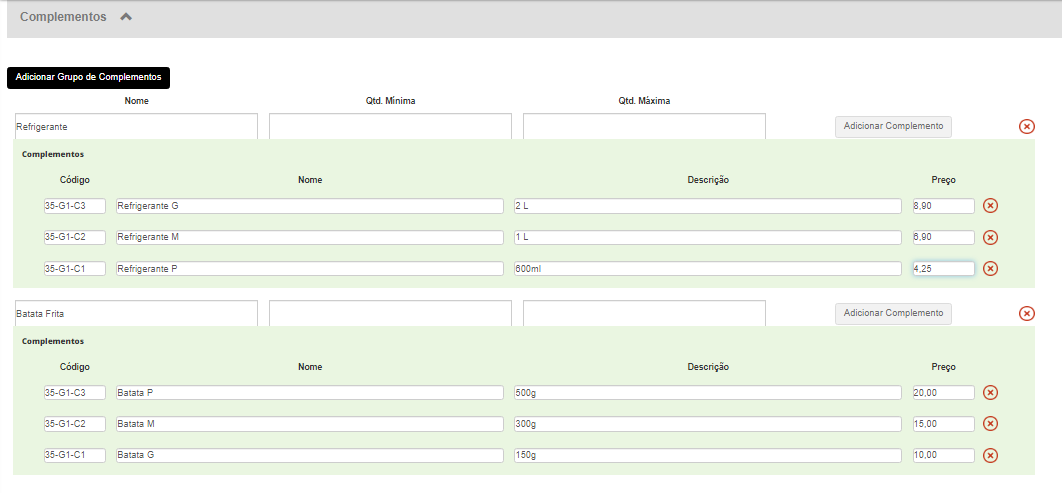Edit code field of Batata G row
This screenshot has width=1062, height=493.
click(75, 456)
